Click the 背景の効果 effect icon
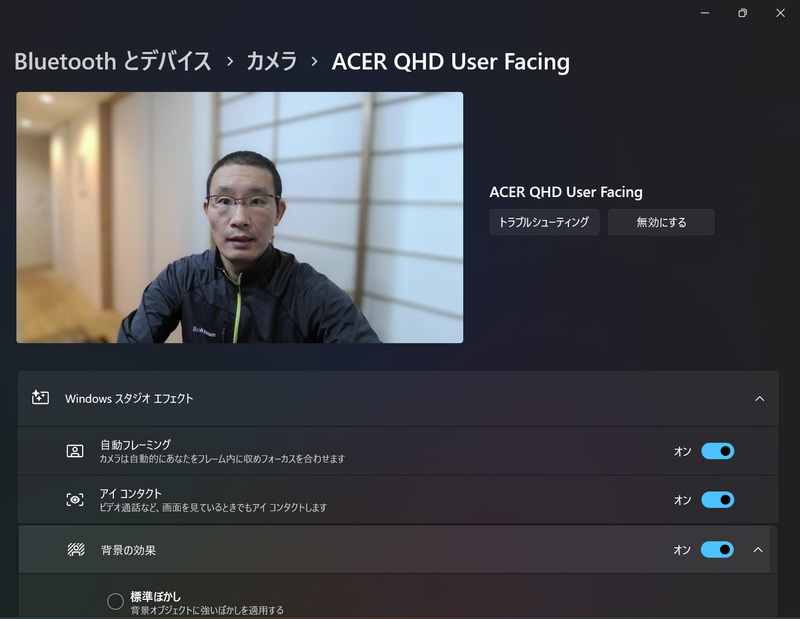Viewport: 800px width, 619px height. pos(74,549)
